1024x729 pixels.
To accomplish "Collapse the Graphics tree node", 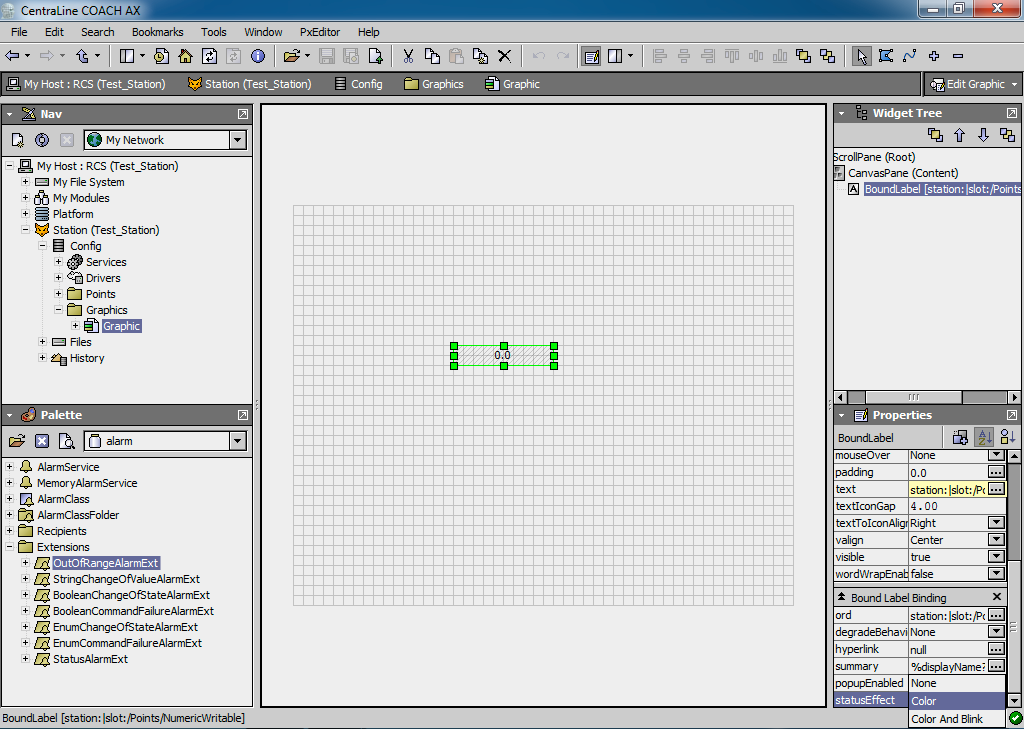I will point(58,310).
